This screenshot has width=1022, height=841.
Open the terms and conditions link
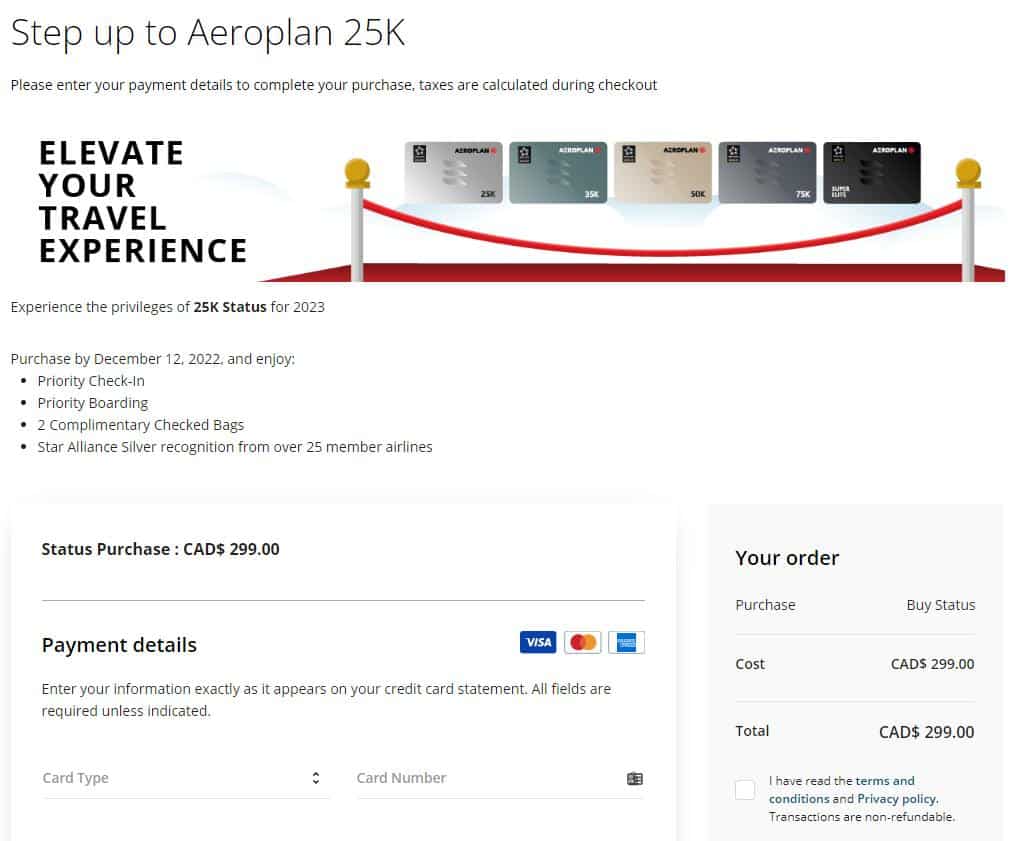tap(884, 781)
